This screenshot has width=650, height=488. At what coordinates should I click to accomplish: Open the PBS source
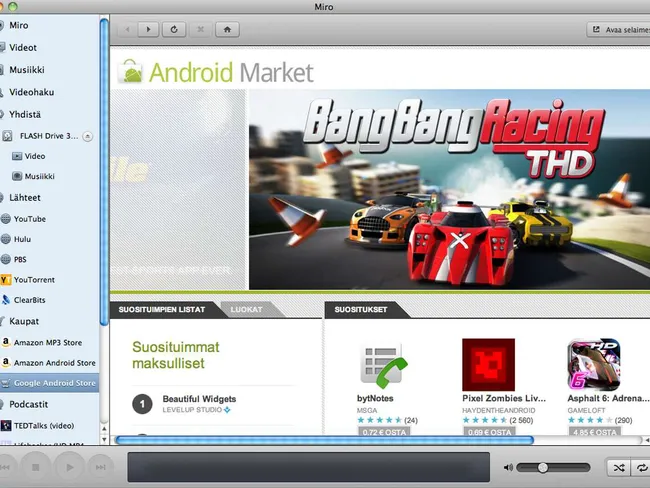(20, 260)
